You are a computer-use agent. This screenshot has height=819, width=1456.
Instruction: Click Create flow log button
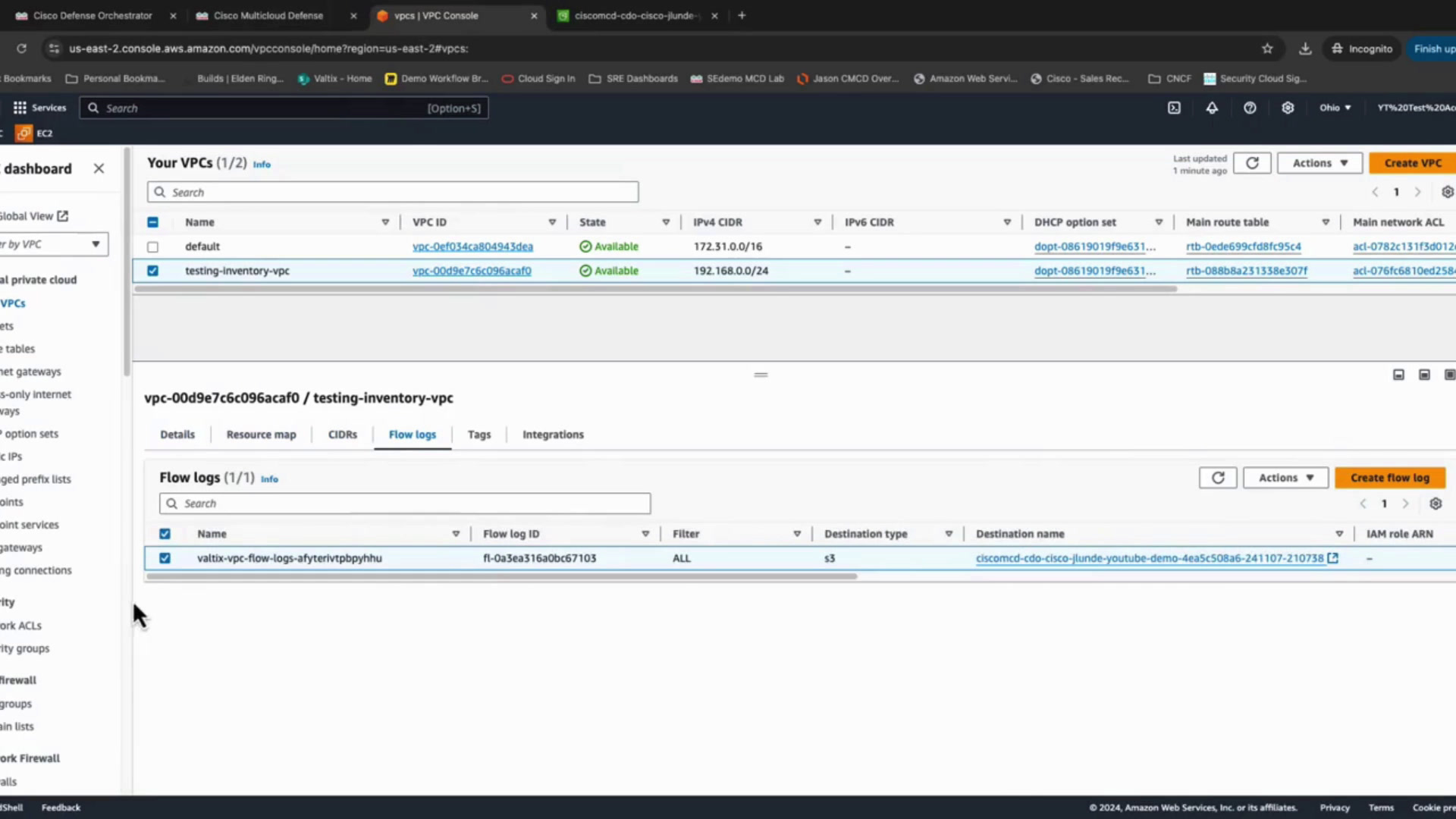pos(1389,478)
